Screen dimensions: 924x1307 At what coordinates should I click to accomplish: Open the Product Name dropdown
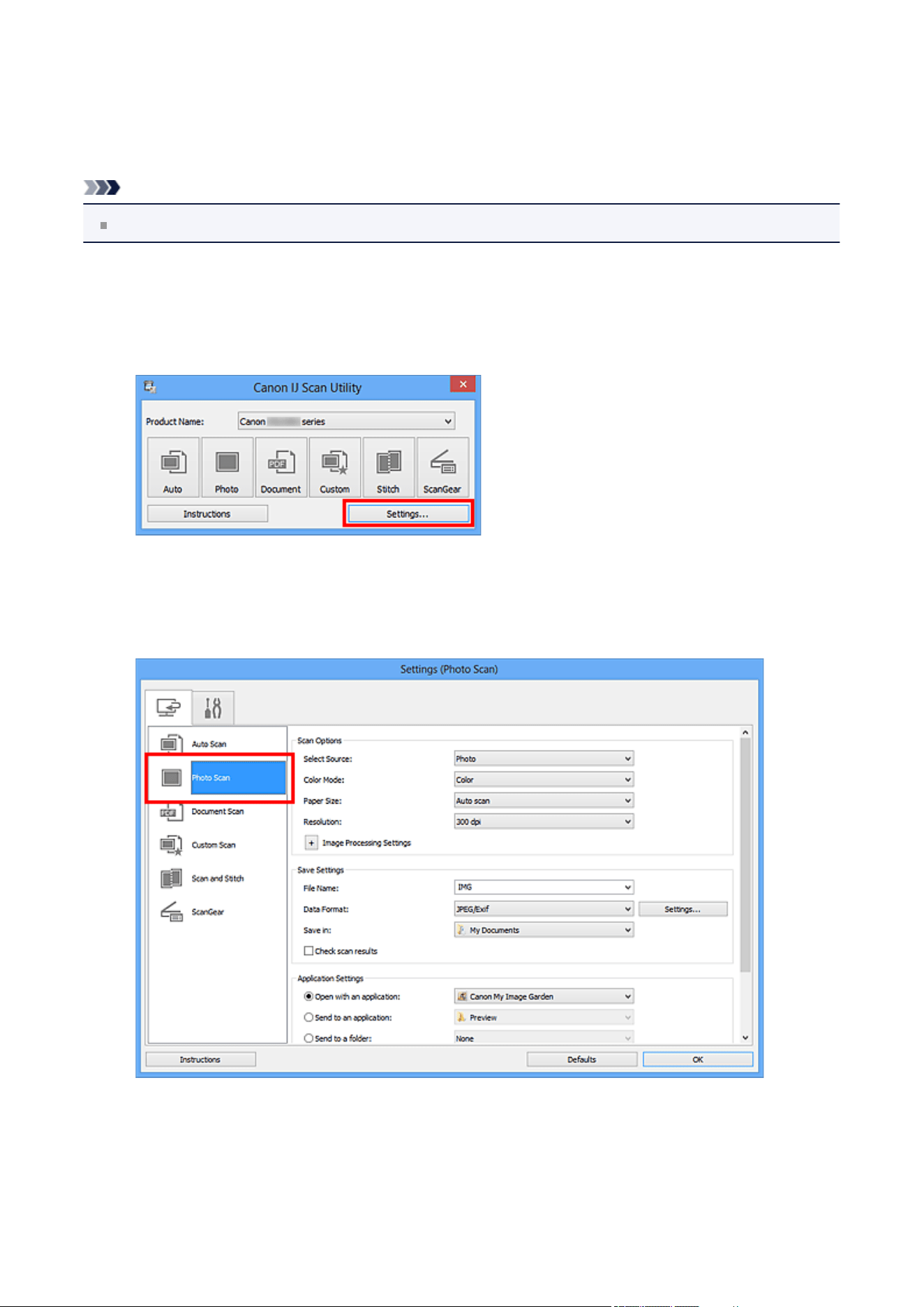point(346,422)
